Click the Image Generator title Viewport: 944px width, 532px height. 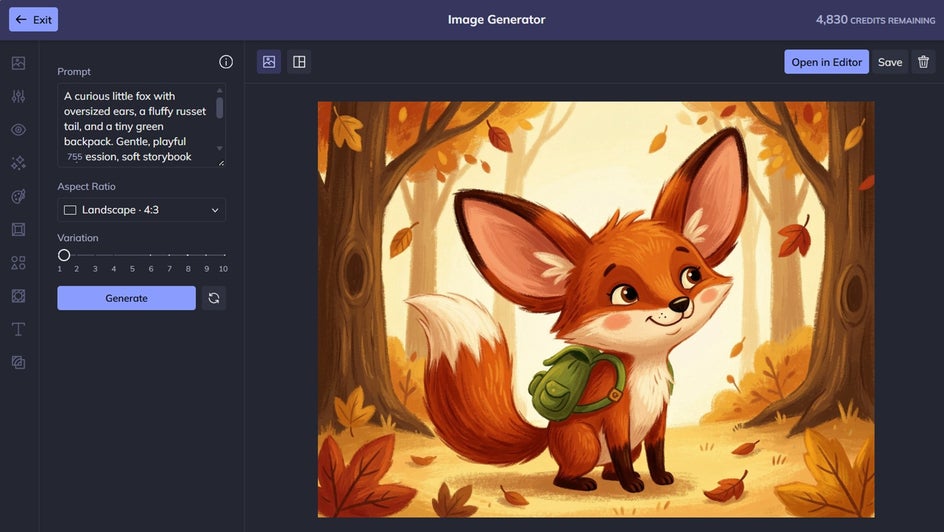(x=497, y=19)
